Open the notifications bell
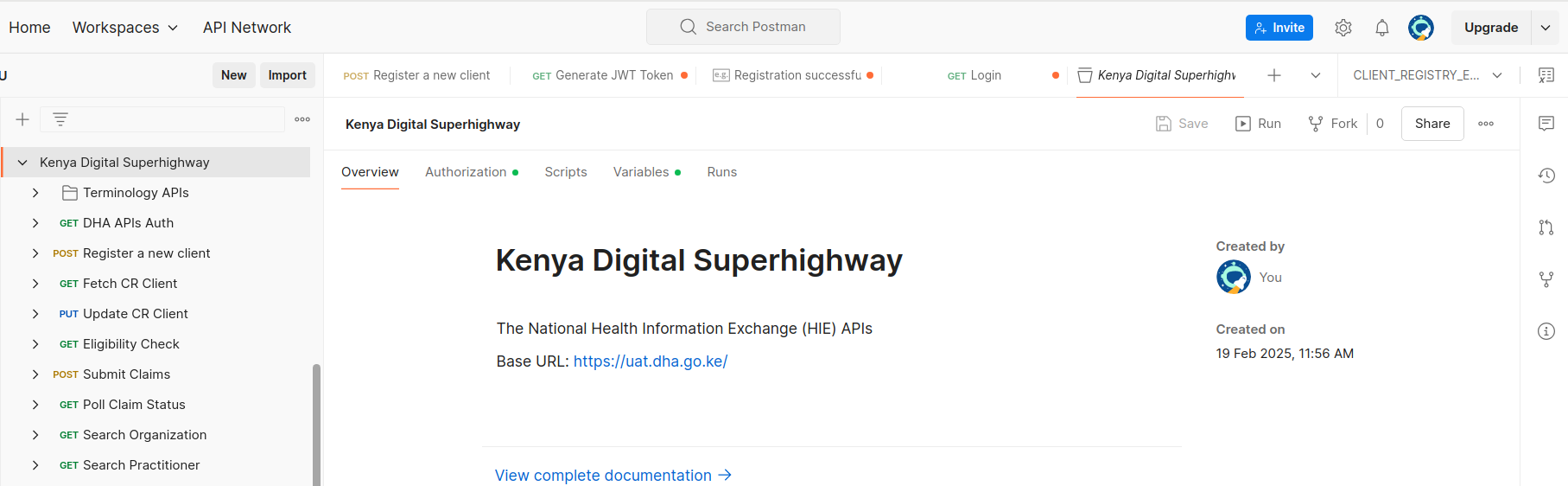The width and height of the screenshot is (1568, 486). 1382,28
